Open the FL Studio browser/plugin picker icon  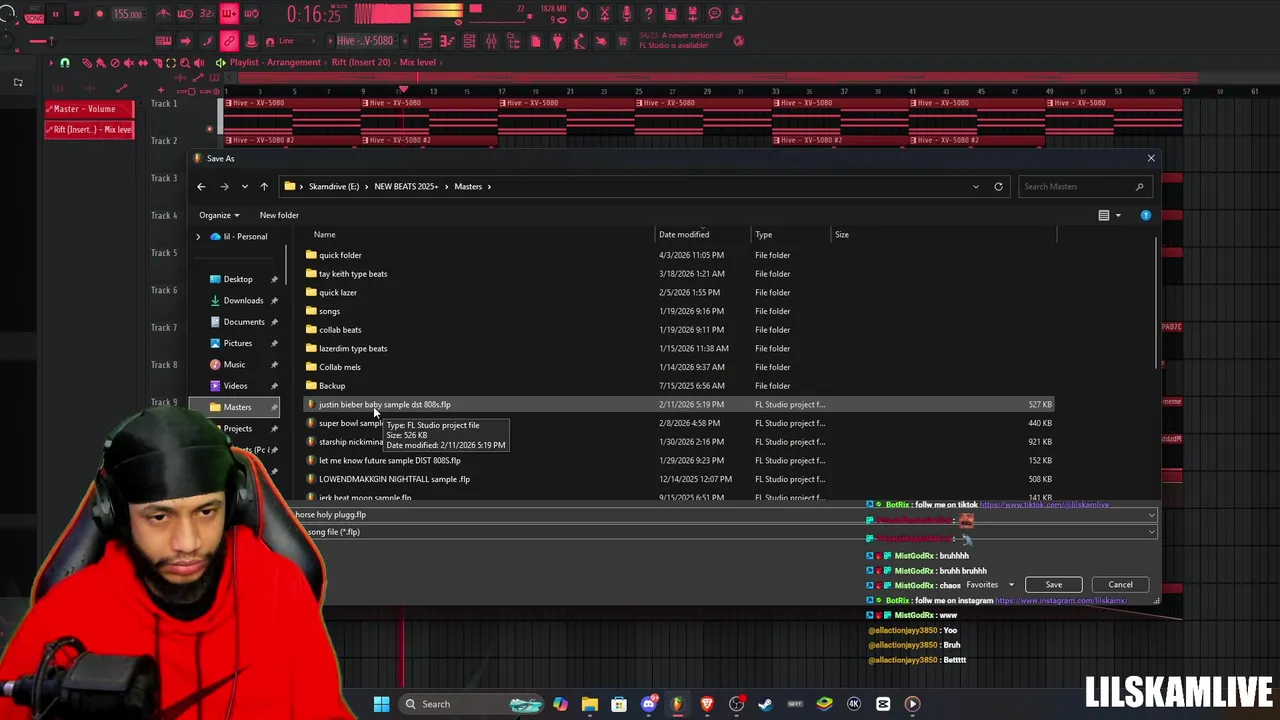513,41
